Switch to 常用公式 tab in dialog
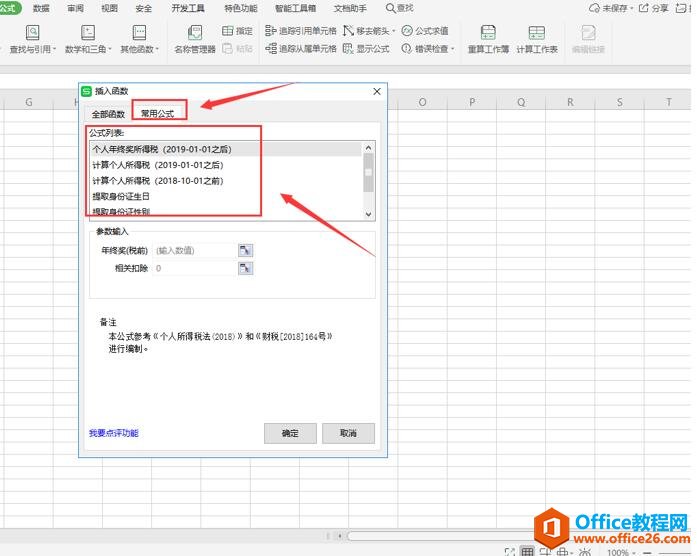Screen dimensions: 697x556 pyautogui.click(x=157, y=113)
